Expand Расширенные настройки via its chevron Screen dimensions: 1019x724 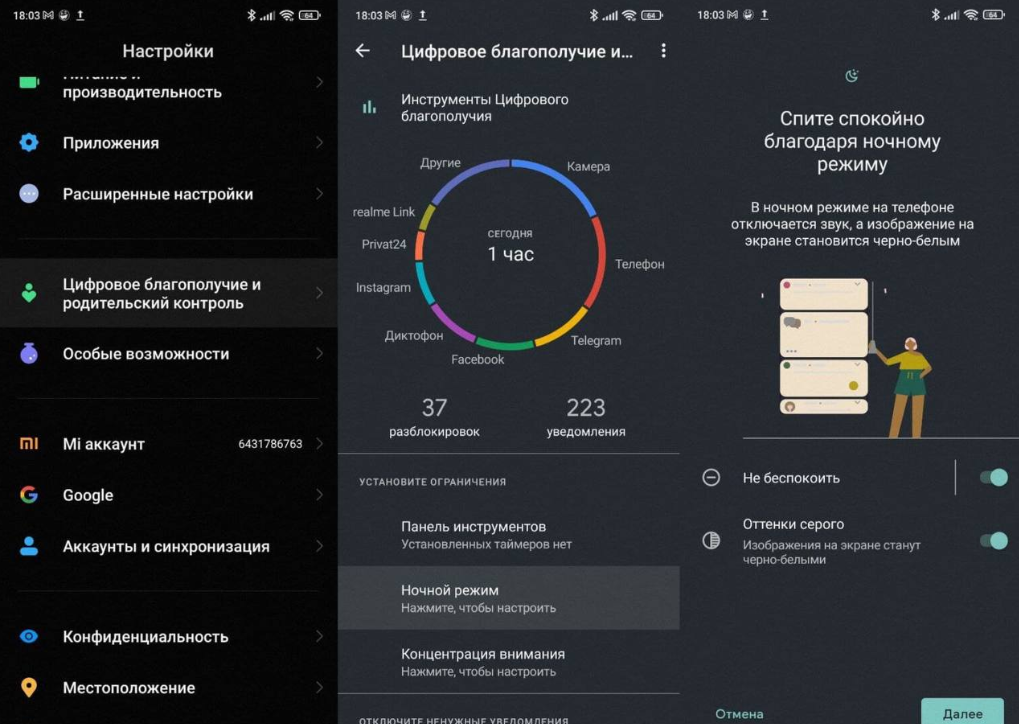319,194
